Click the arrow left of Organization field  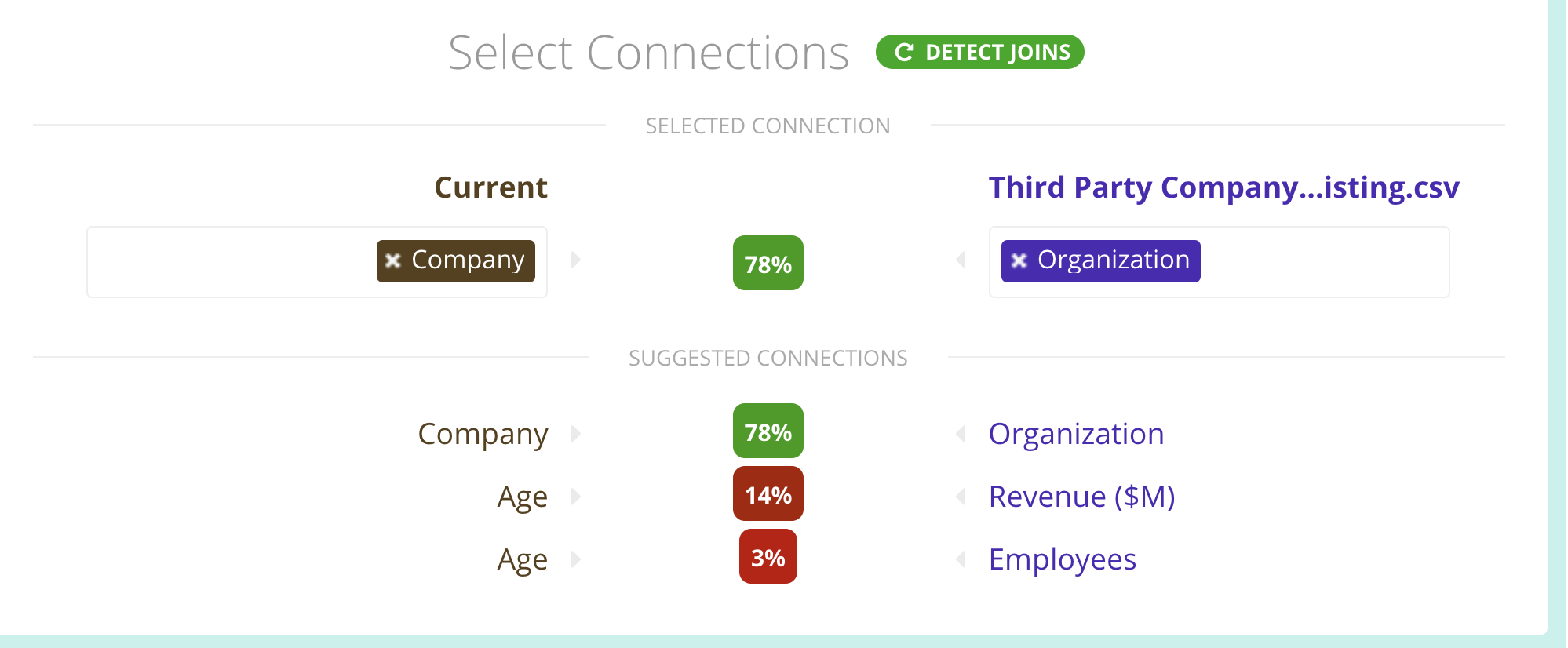tap(961, 260)
